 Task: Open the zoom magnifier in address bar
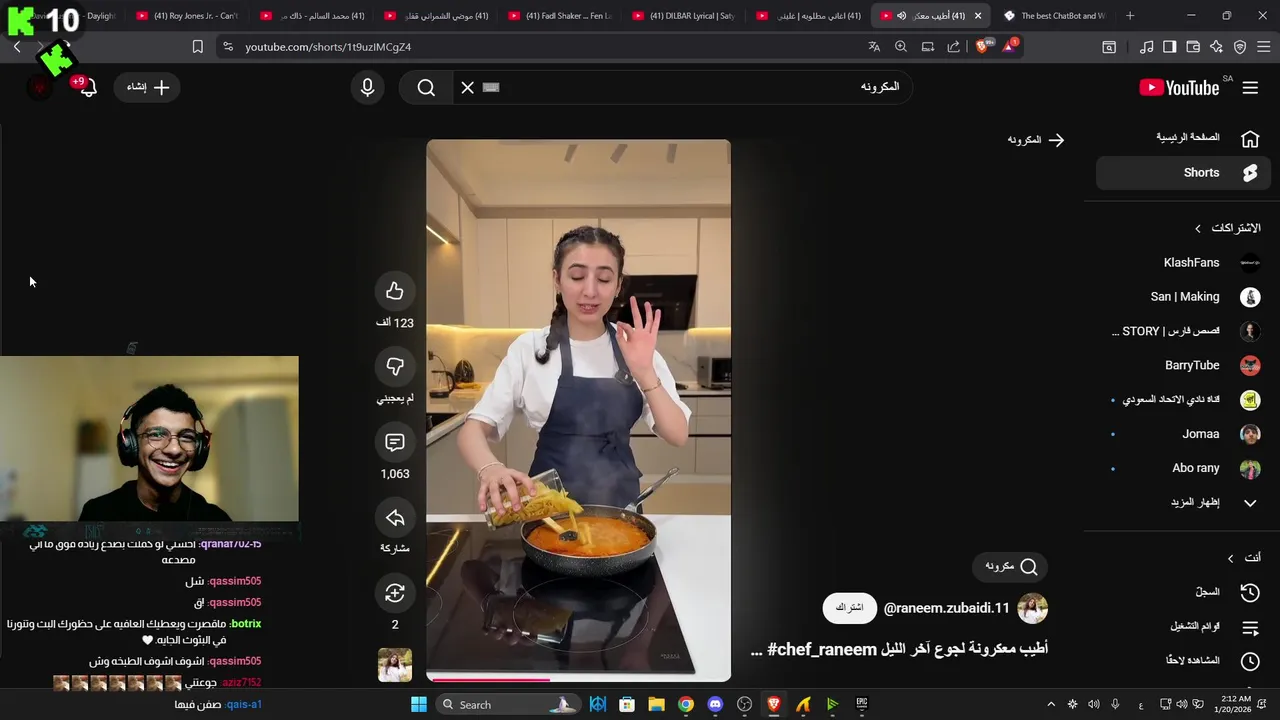coord(901,47)
